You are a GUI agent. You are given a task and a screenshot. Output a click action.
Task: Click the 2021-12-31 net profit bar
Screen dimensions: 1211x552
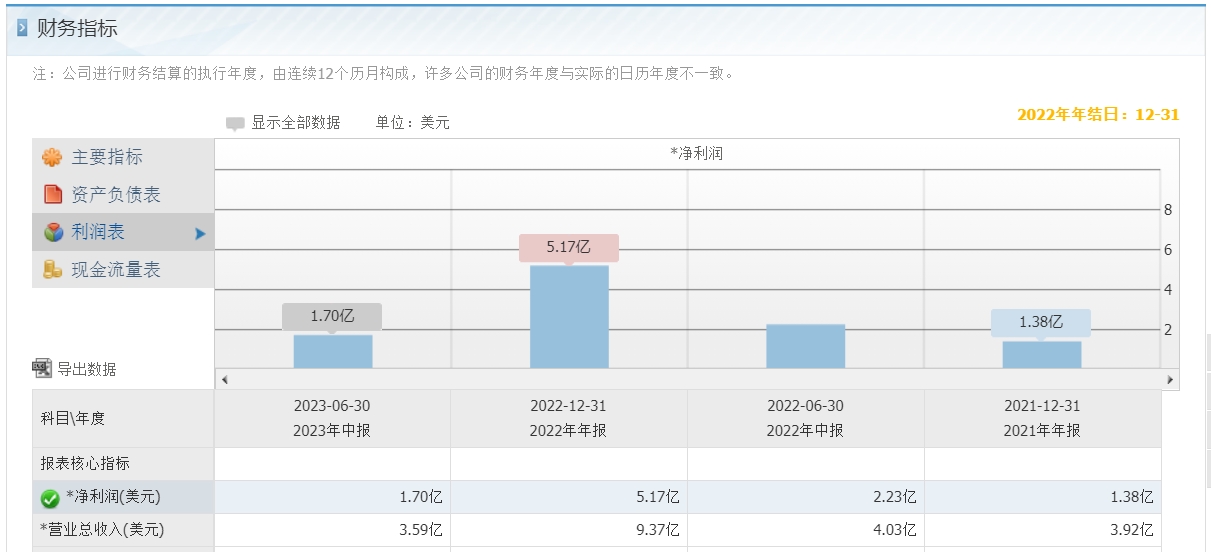point(1042,355)
